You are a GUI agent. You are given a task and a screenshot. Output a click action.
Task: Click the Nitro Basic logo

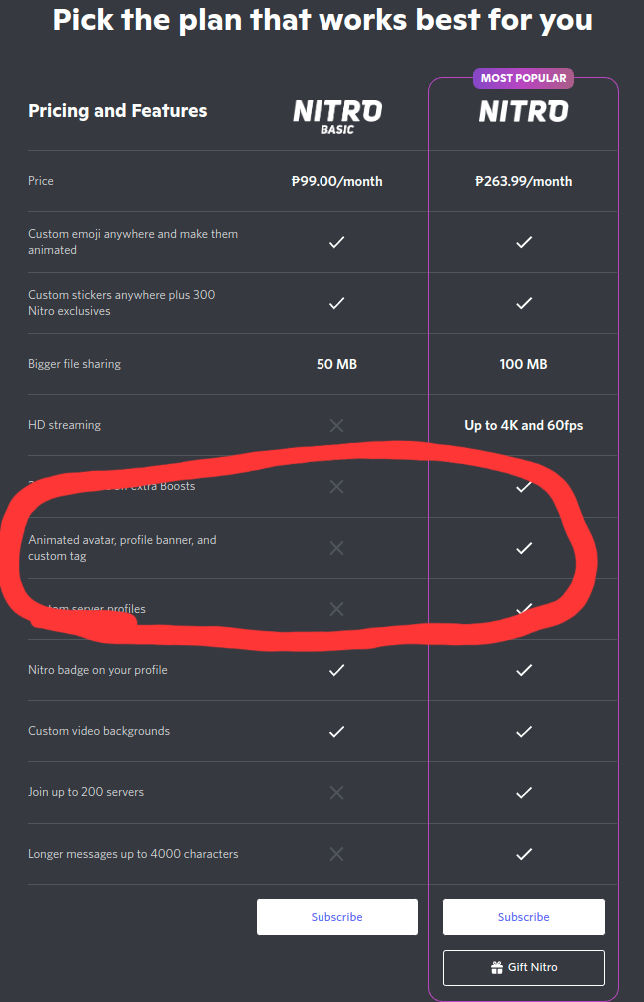coord(337,116)
